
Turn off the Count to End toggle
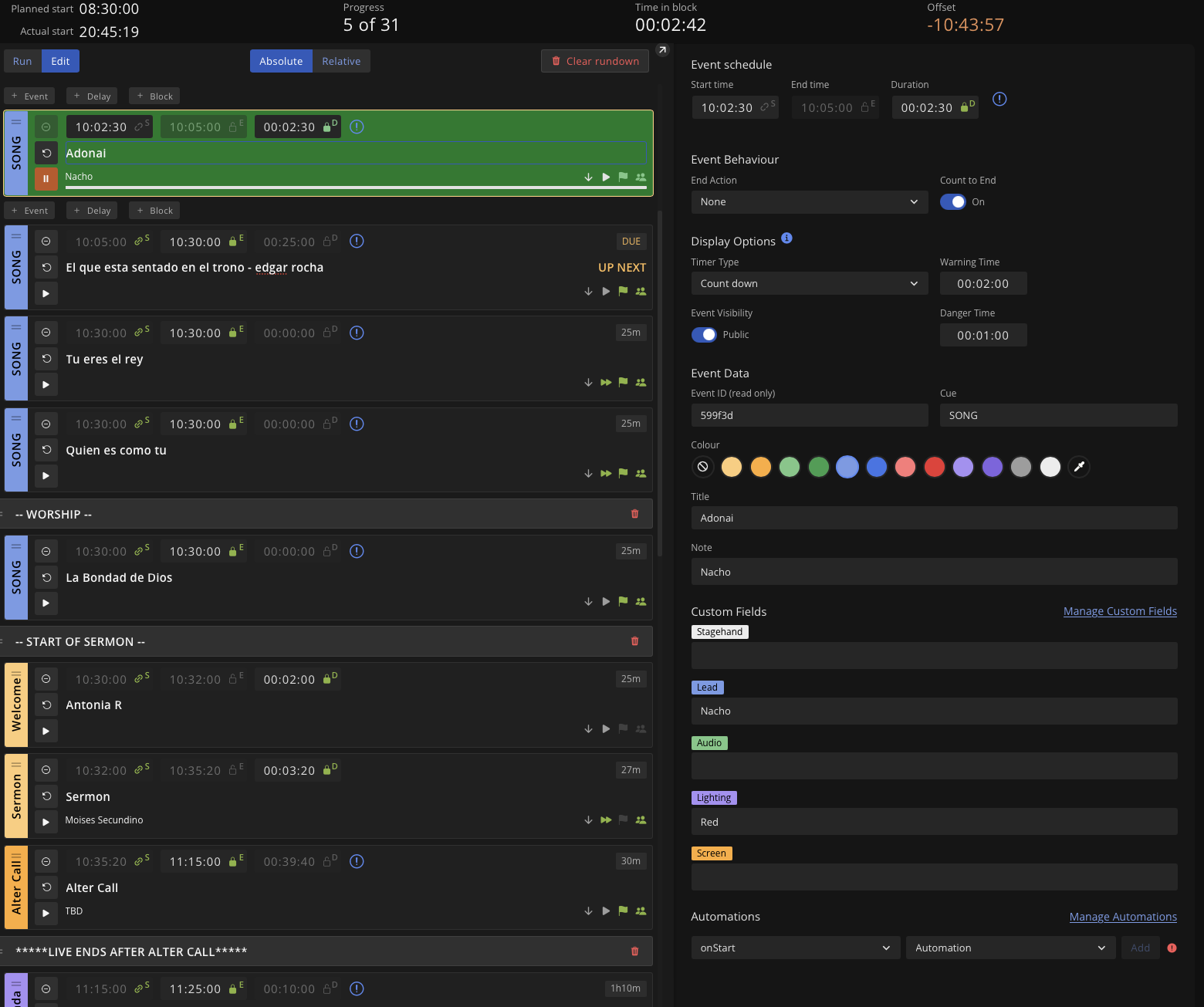tap(953, 201)
